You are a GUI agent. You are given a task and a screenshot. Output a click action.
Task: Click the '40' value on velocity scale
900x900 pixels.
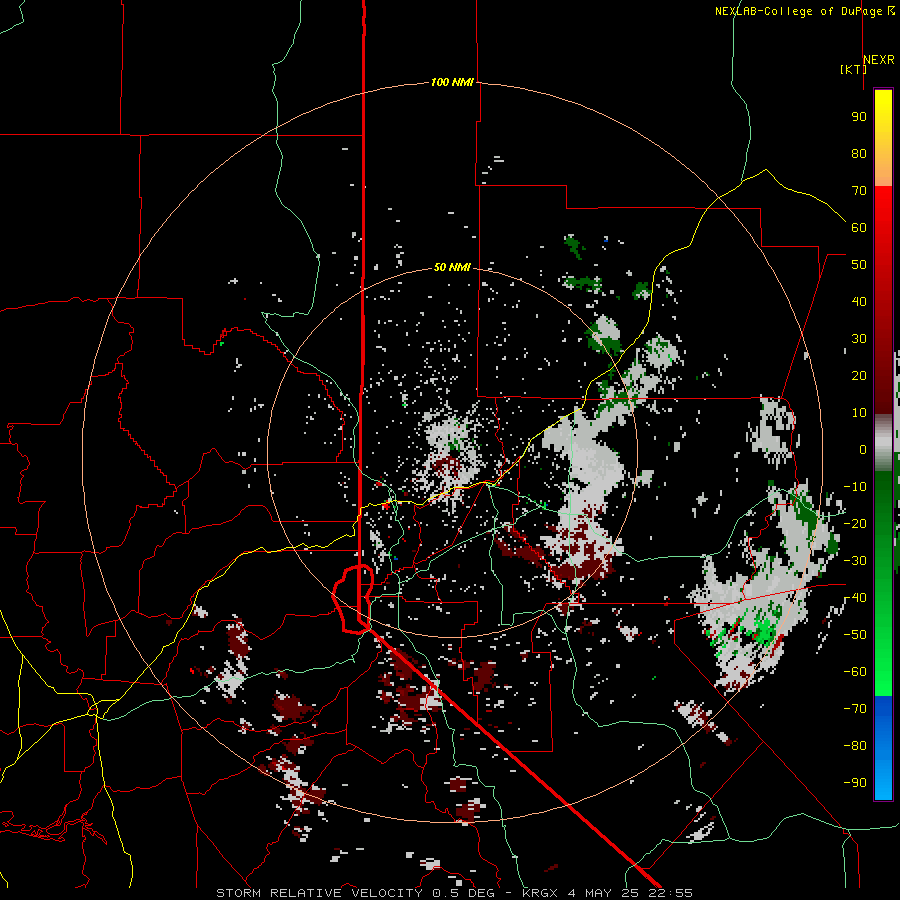[x=859, y=302]
